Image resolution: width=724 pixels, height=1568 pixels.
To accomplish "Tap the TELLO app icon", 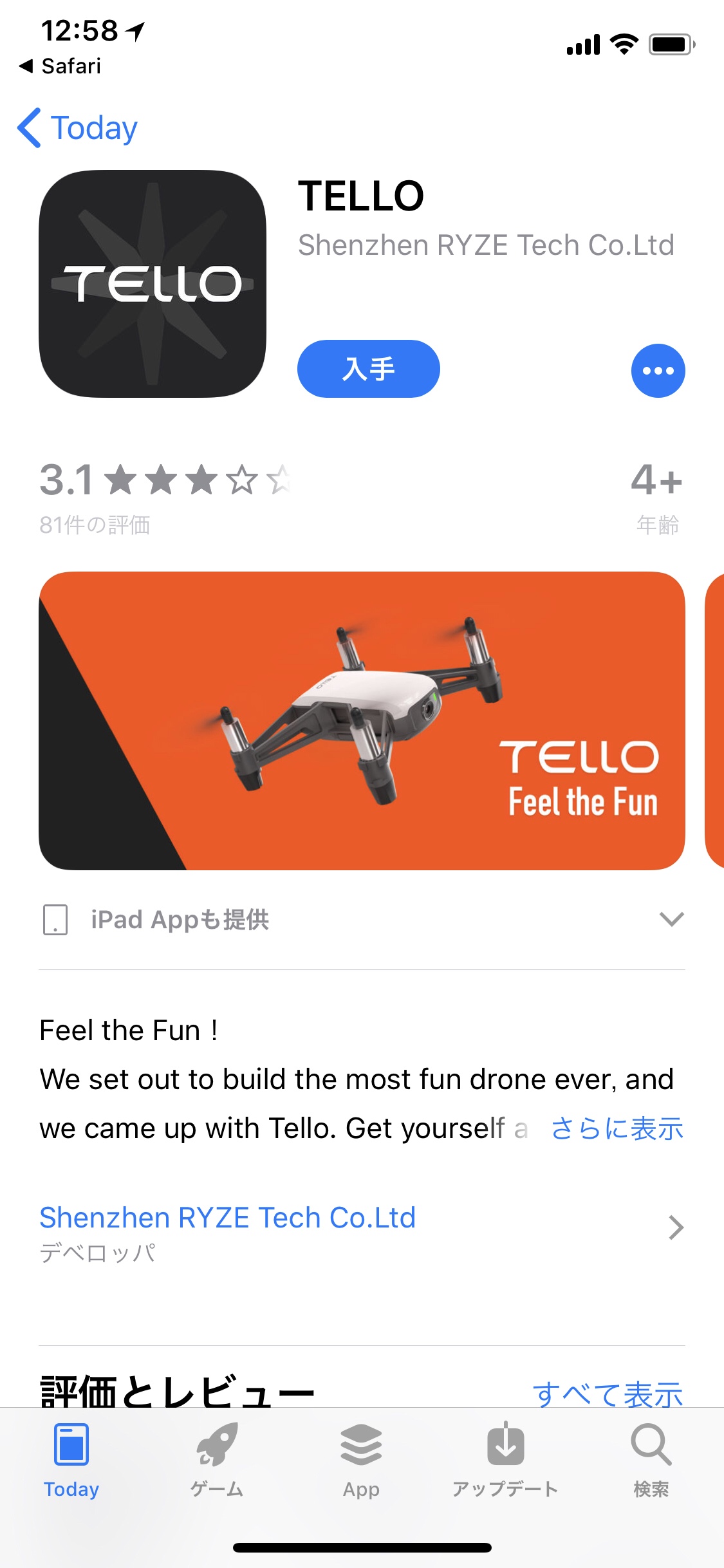I will pos(153,283).
